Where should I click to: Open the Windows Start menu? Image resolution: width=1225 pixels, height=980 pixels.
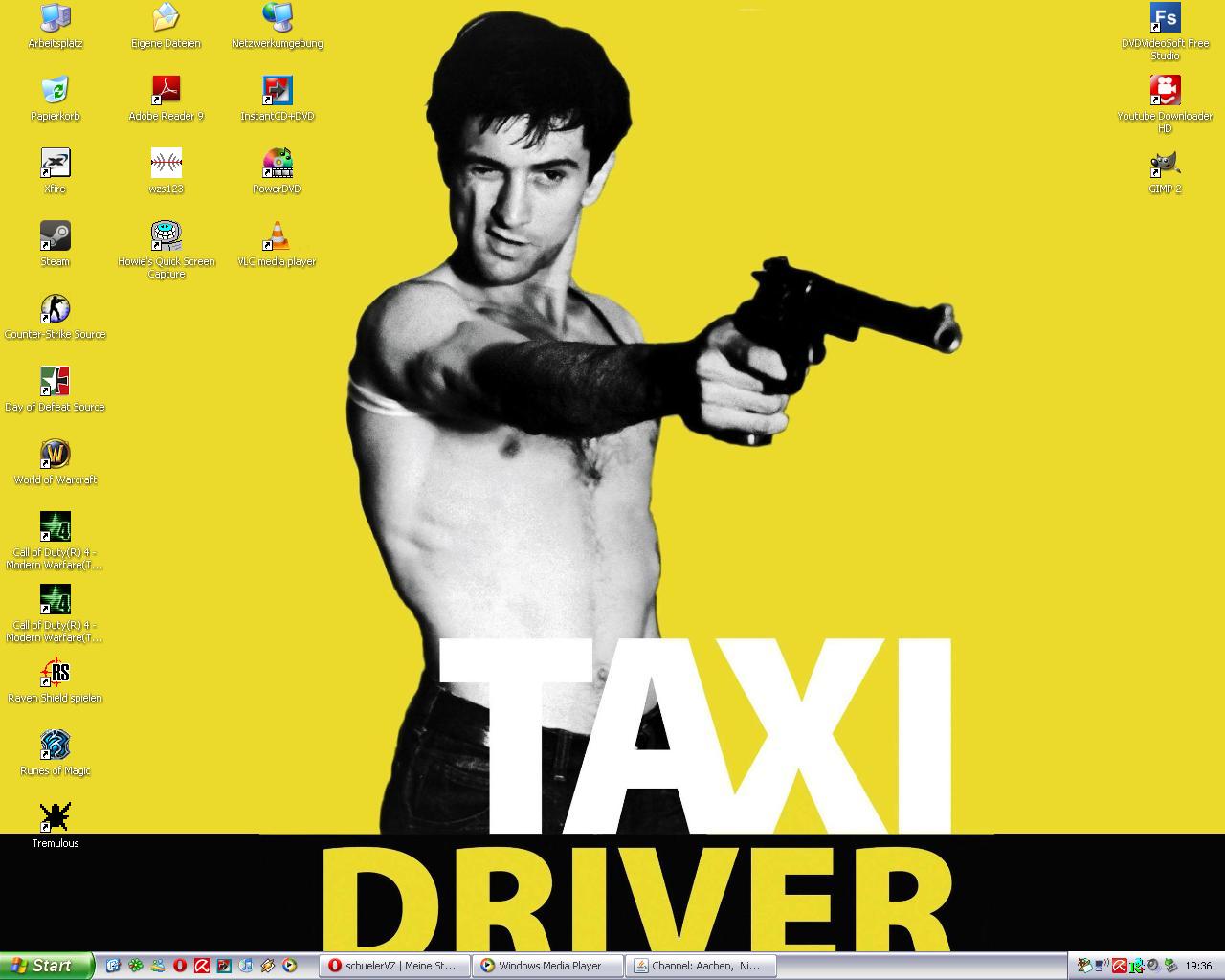[x=47, y=966]
